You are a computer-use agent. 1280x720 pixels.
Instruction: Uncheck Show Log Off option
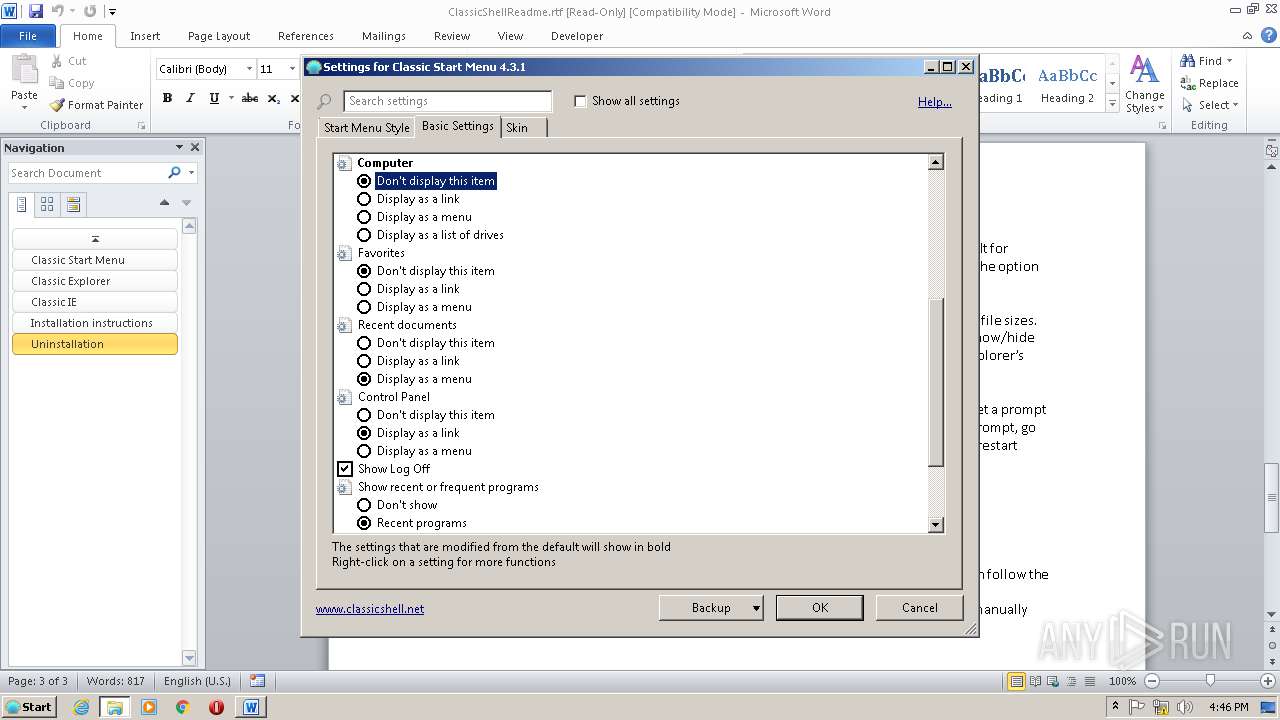pyautogui.click(x=345, y=469)
